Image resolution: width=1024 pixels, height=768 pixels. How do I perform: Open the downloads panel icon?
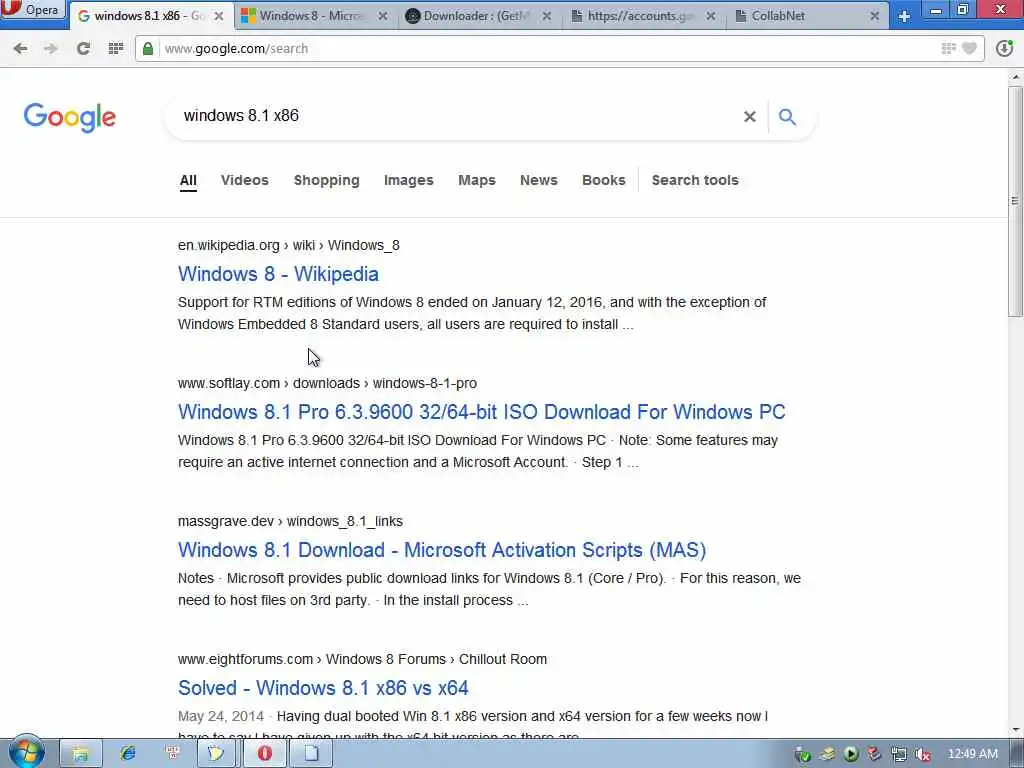pyautogui.click(x=1004, y=48)
